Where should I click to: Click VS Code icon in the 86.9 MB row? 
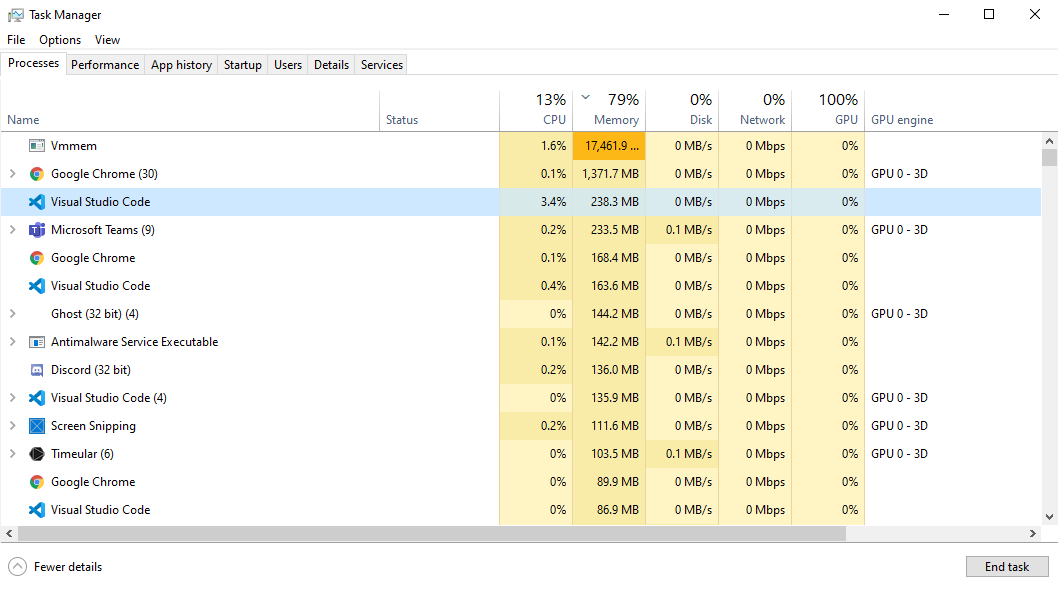37,510
